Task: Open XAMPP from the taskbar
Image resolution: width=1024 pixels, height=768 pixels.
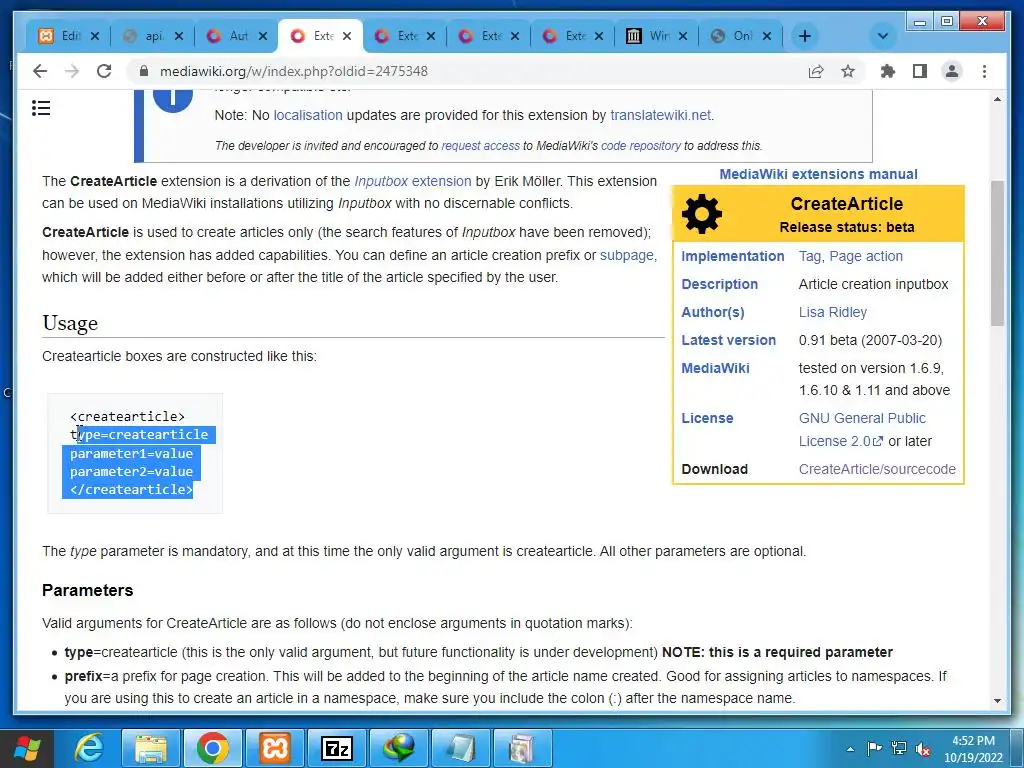Action: (275, 748)
